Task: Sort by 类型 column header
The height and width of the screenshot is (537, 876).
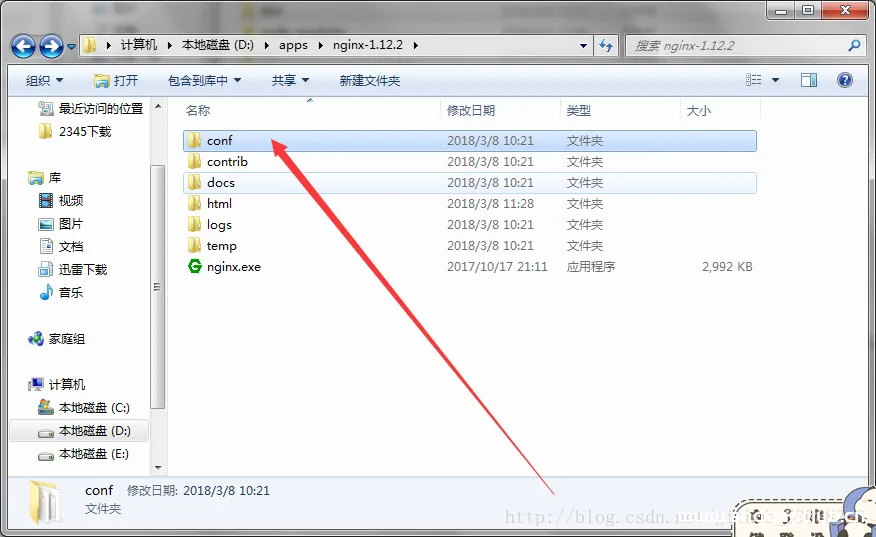Action: (579, 111)
